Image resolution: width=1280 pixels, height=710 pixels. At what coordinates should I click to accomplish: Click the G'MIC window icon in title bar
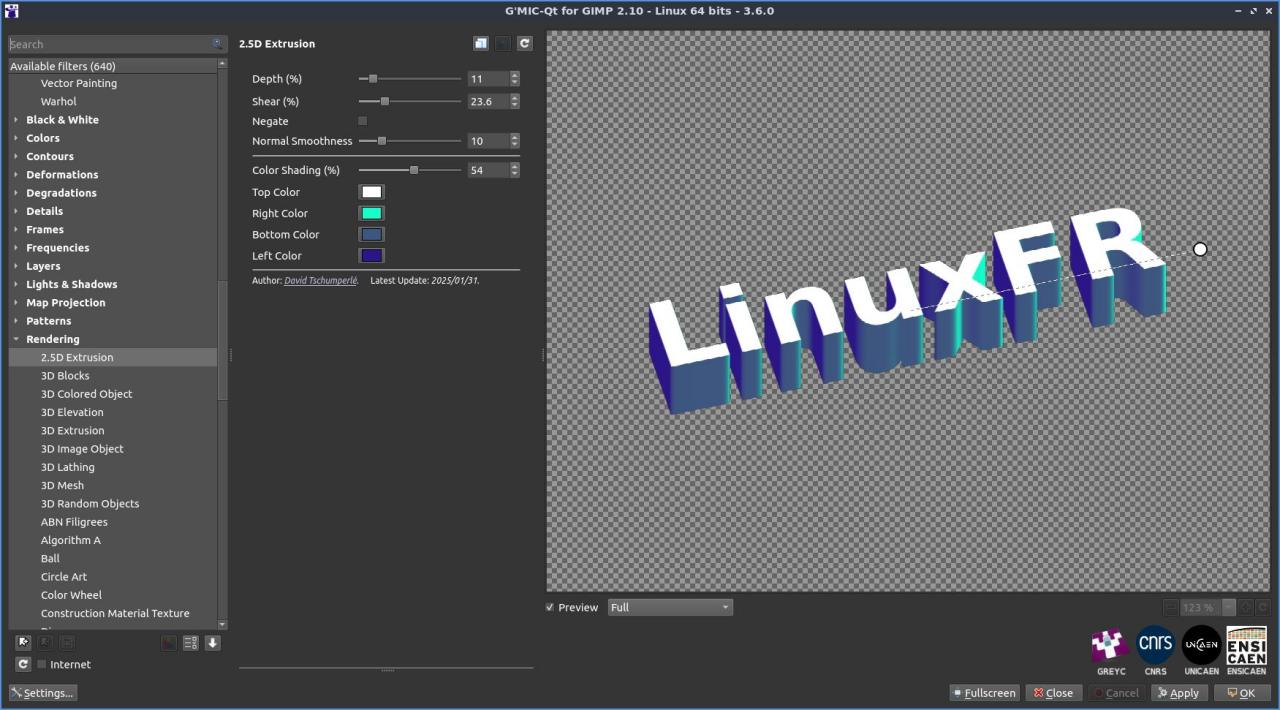[x=11, y=11]
